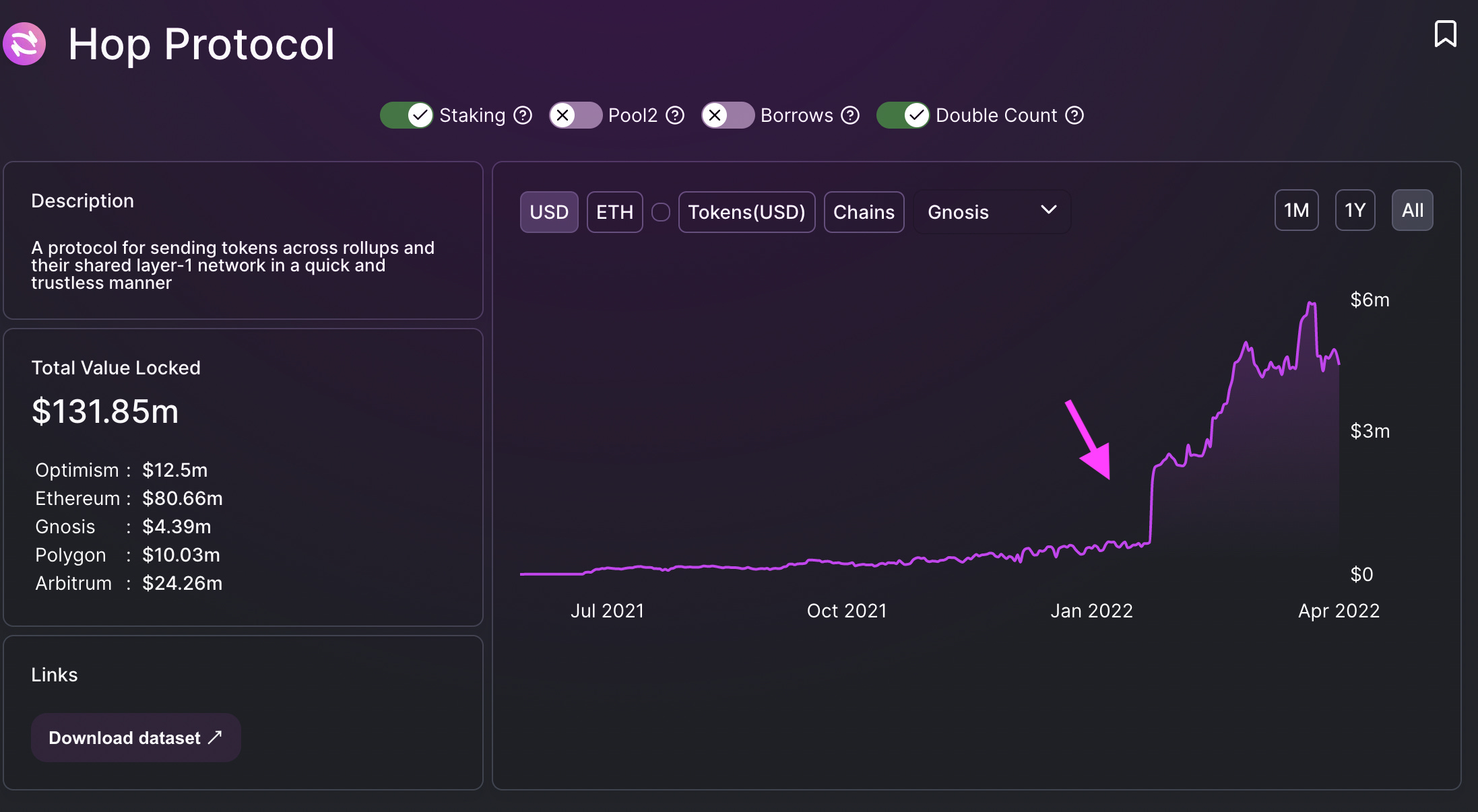Open the Pool2 help question icon

tap(675, 116)
